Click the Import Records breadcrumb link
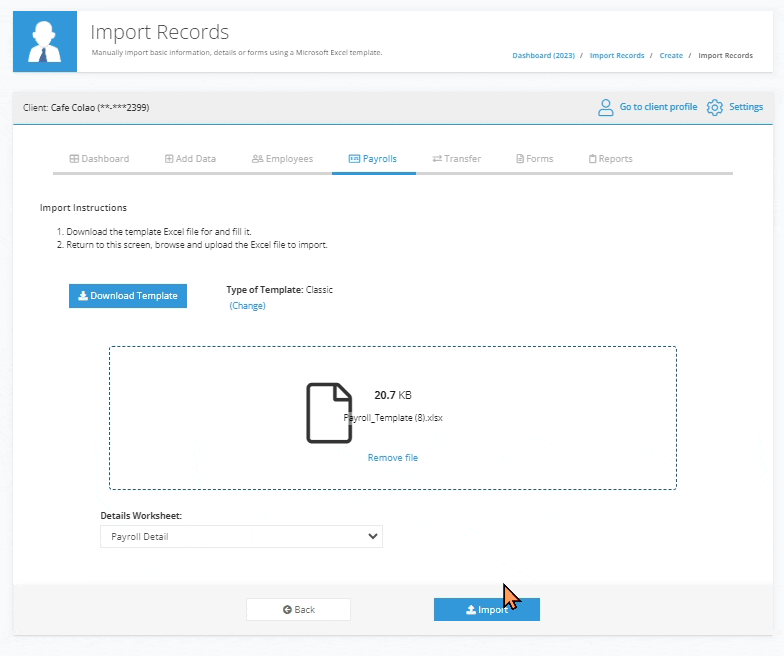Image resolution: width=784 pixels, height=656 pixels. coord(617,56)
